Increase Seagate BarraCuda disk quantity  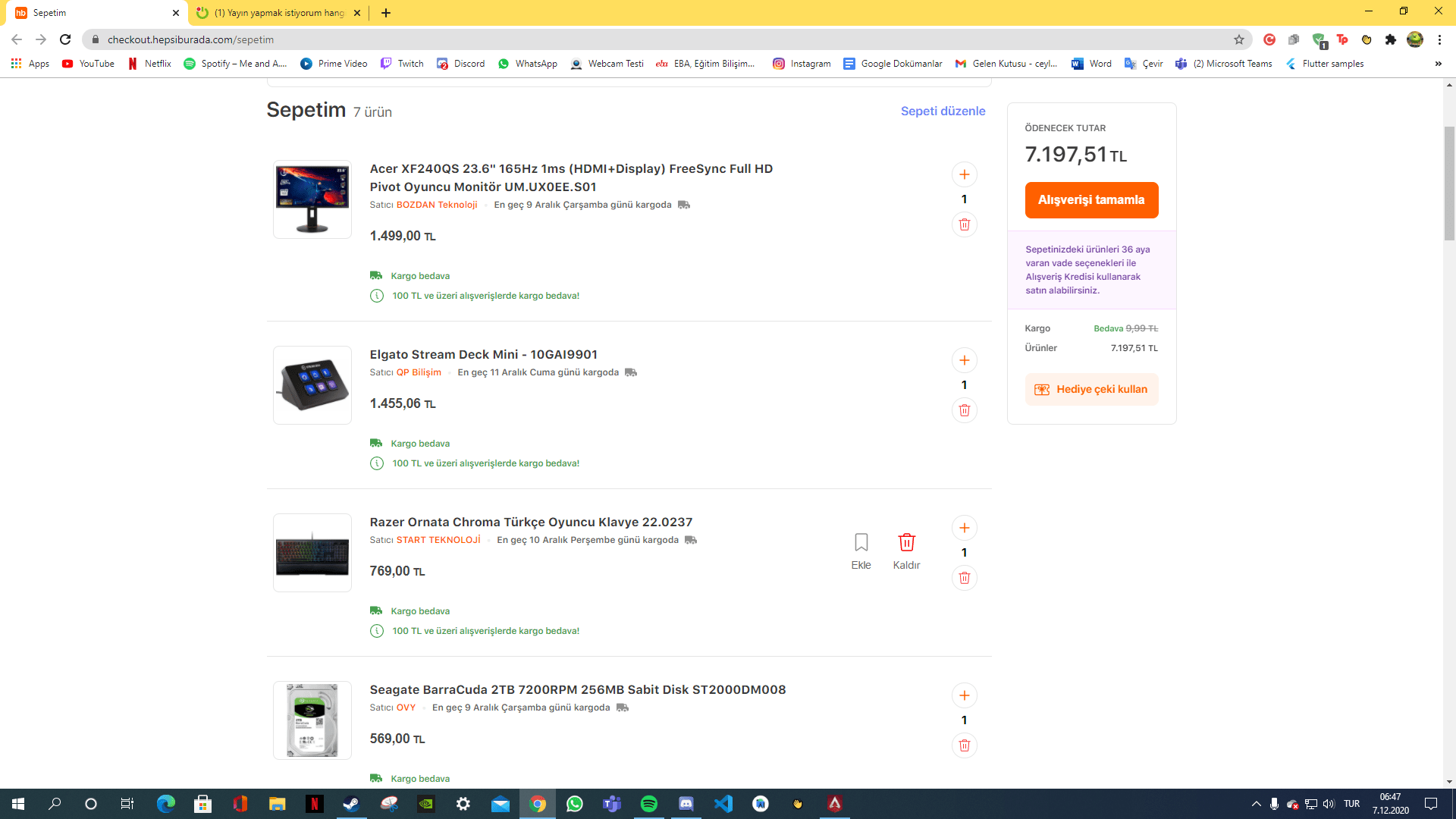[x=964, y=695]
